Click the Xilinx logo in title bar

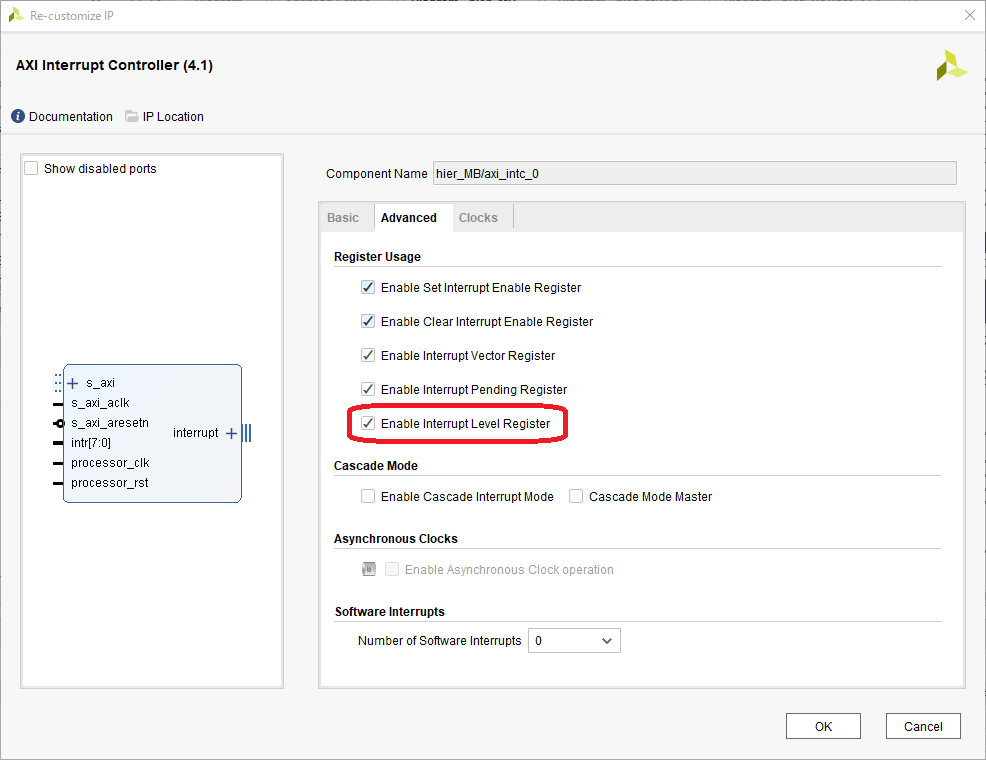[x=16, y=15]
